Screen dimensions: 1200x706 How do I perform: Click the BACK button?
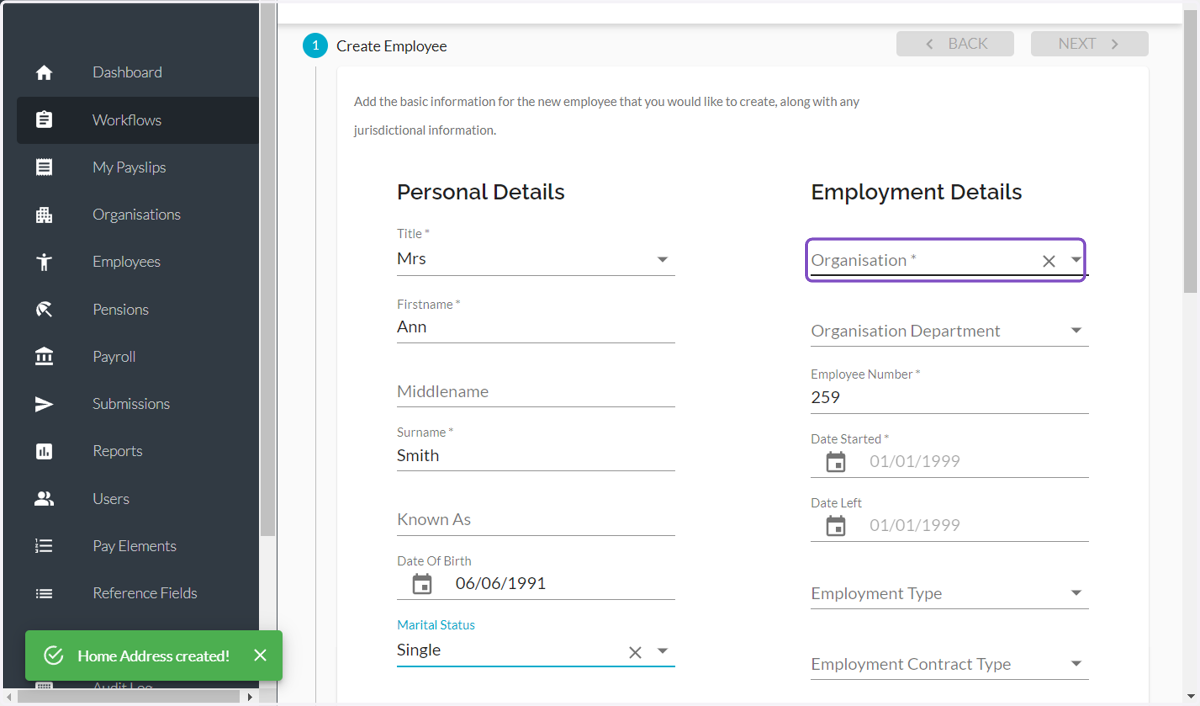coord(955,44)
